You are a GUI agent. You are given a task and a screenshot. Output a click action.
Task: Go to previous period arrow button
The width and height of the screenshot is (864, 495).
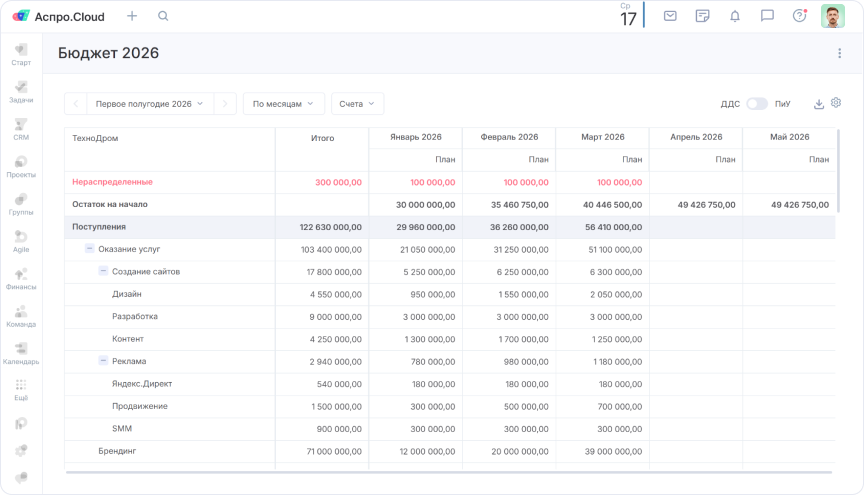tap(76, 104)
